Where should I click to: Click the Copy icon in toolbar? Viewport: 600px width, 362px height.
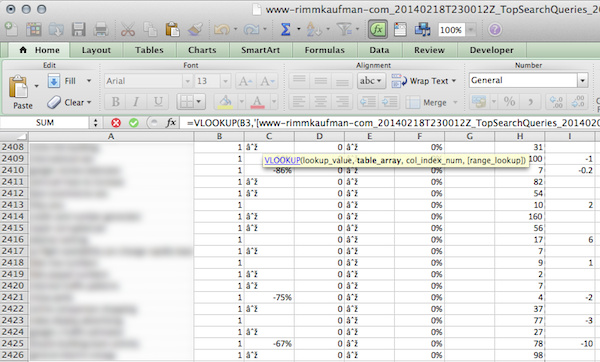(x=150, y=29)
